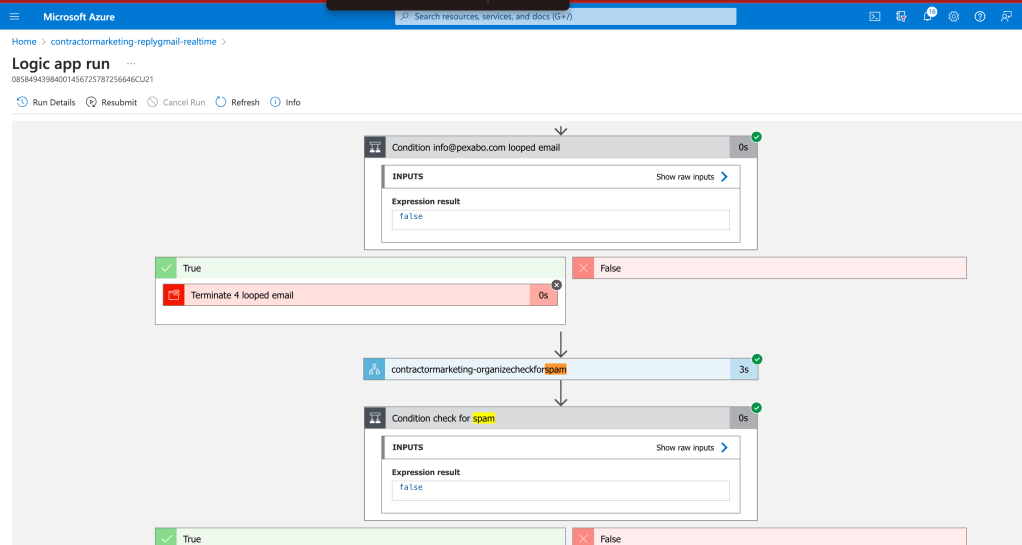
Task: Click the workflow icon of organizecheckforspam action
Action: click(374, 370)
